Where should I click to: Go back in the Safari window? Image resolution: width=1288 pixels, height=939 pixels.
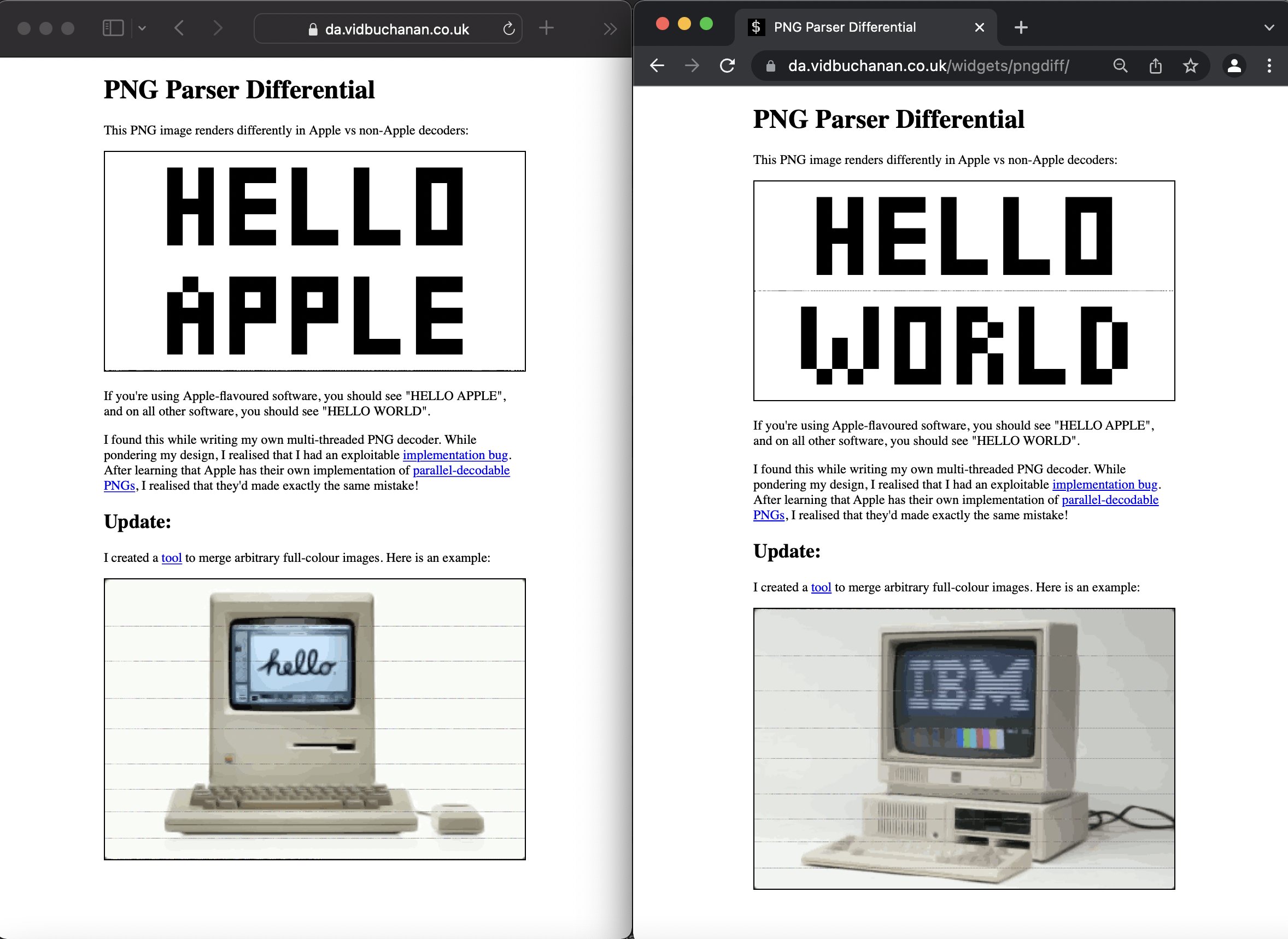coord(179,28)
